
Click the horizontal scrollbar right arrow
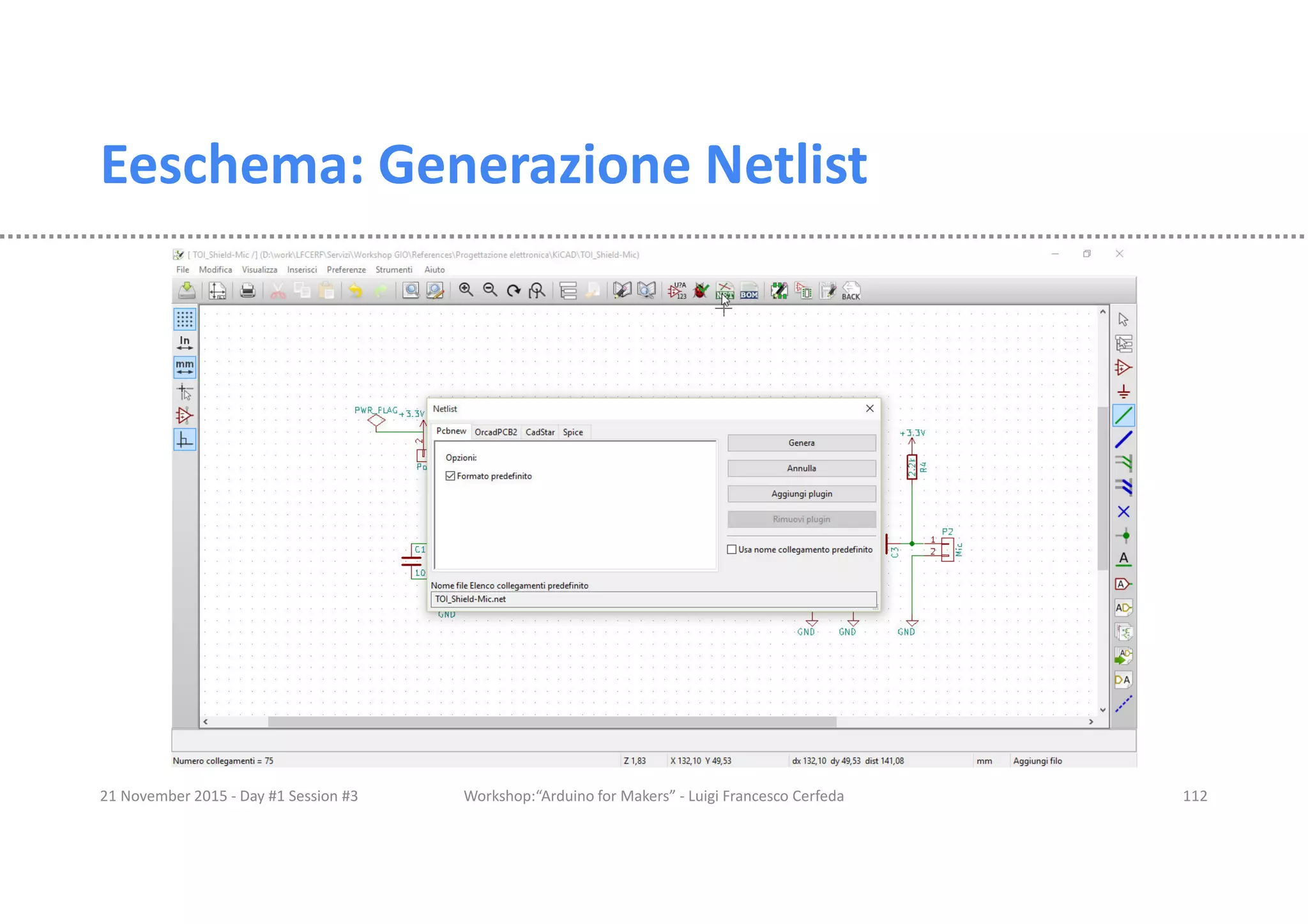point(1091,722)
